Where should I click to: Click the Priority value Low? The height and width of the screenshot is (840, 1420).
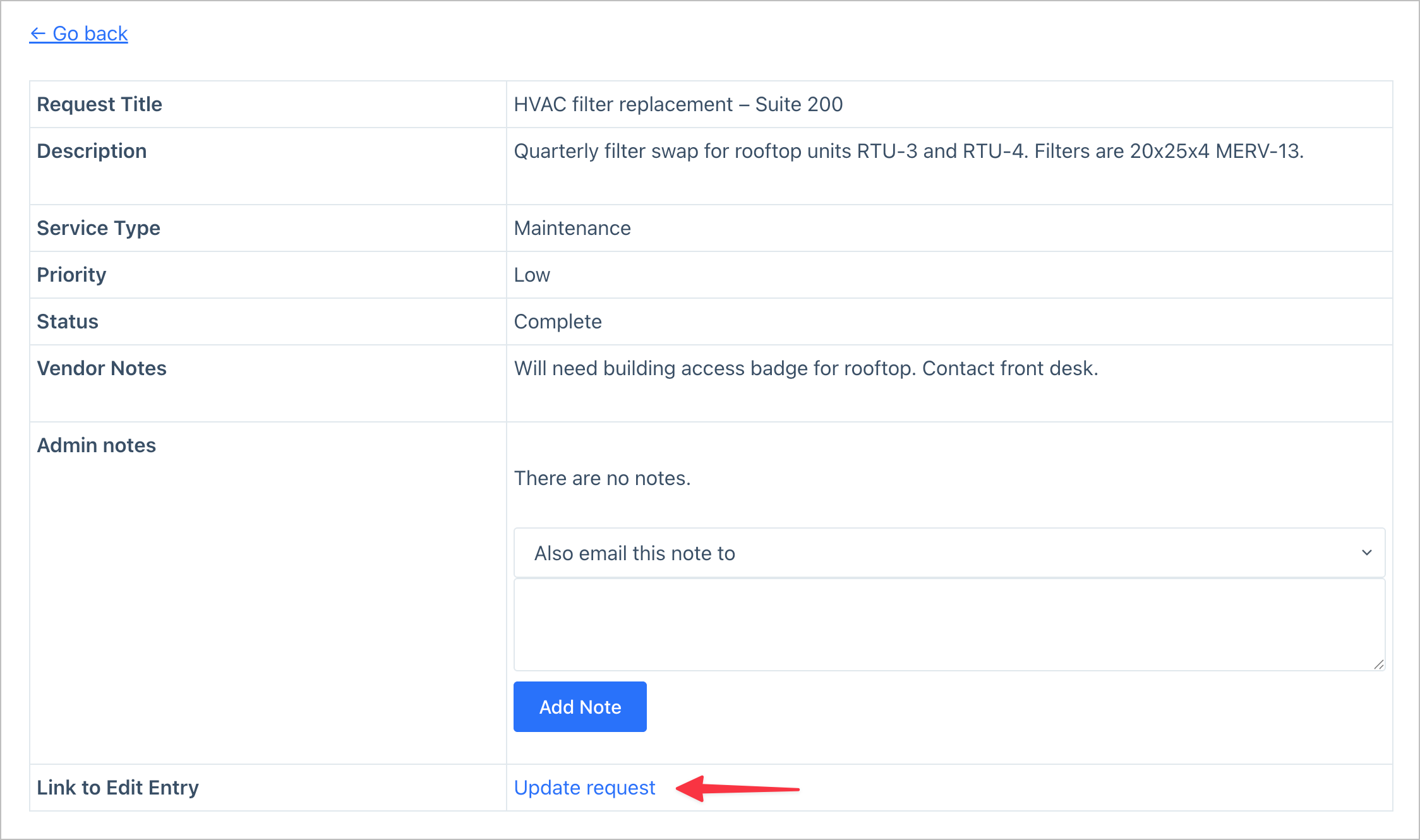(x=531, y=275)
